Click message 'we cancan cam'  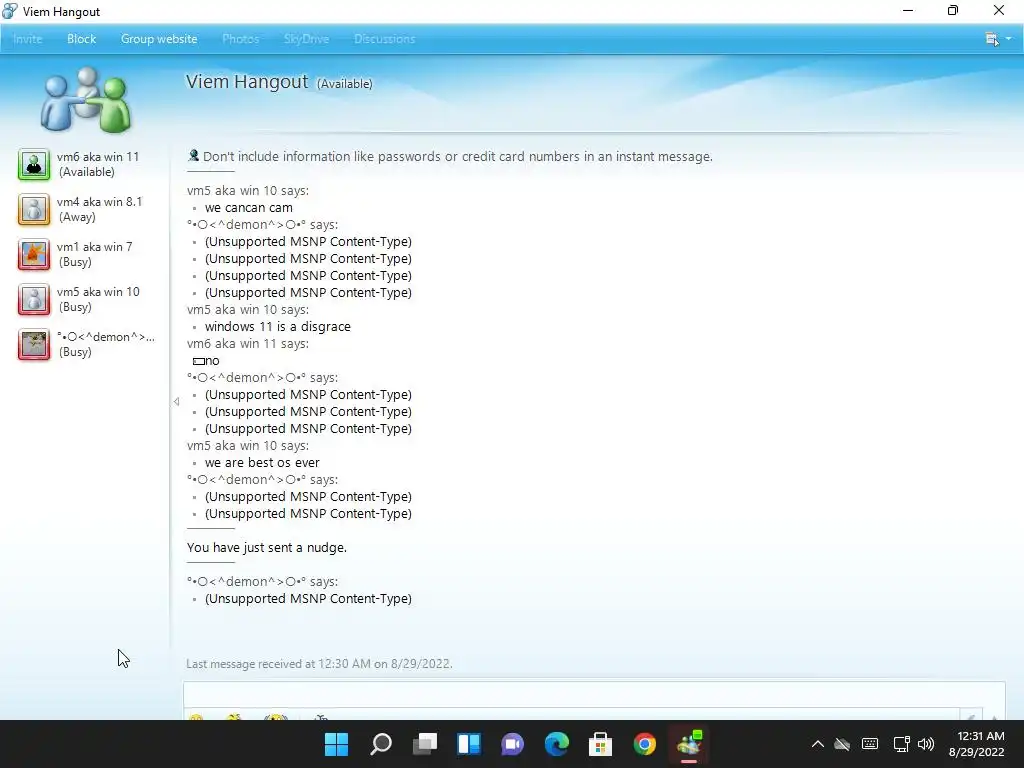click(x=249, y=208)
